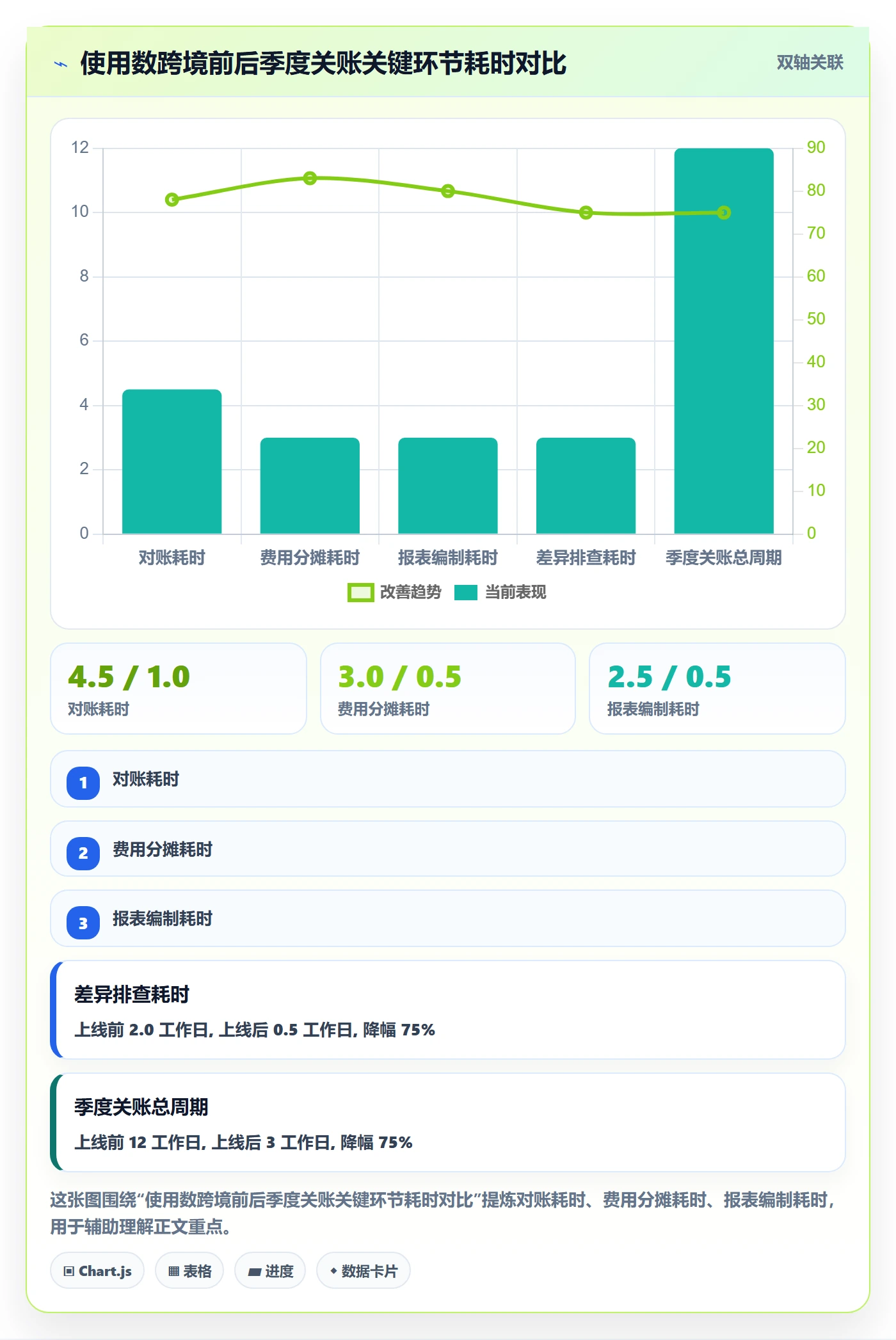Click the trend line point above 费用分摊耗时
This screenshot has width=896, height=1340.
point(310,178)
